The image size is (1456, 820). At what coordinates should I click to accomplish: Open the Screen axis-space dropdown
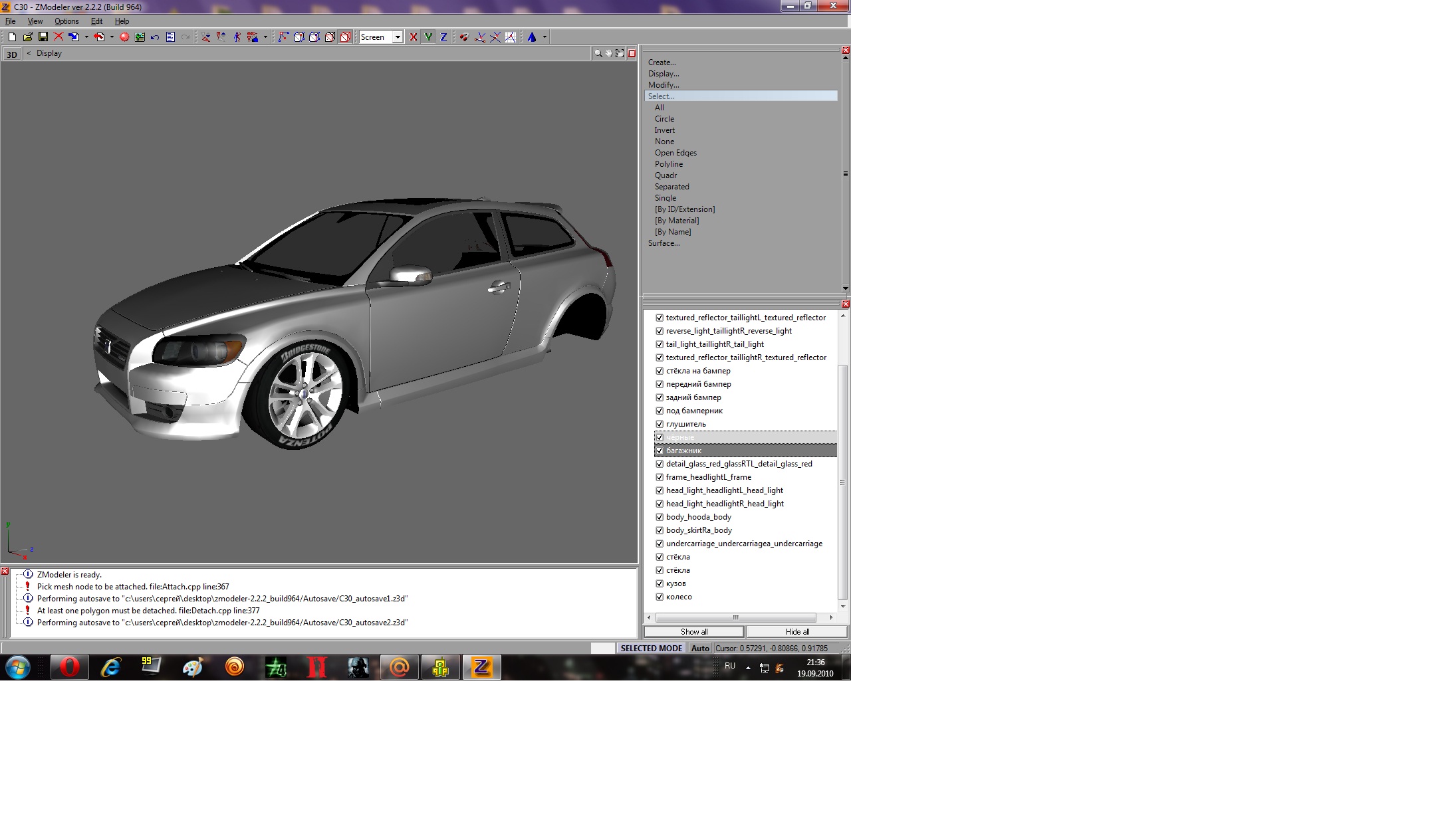(x=398, y=37)
